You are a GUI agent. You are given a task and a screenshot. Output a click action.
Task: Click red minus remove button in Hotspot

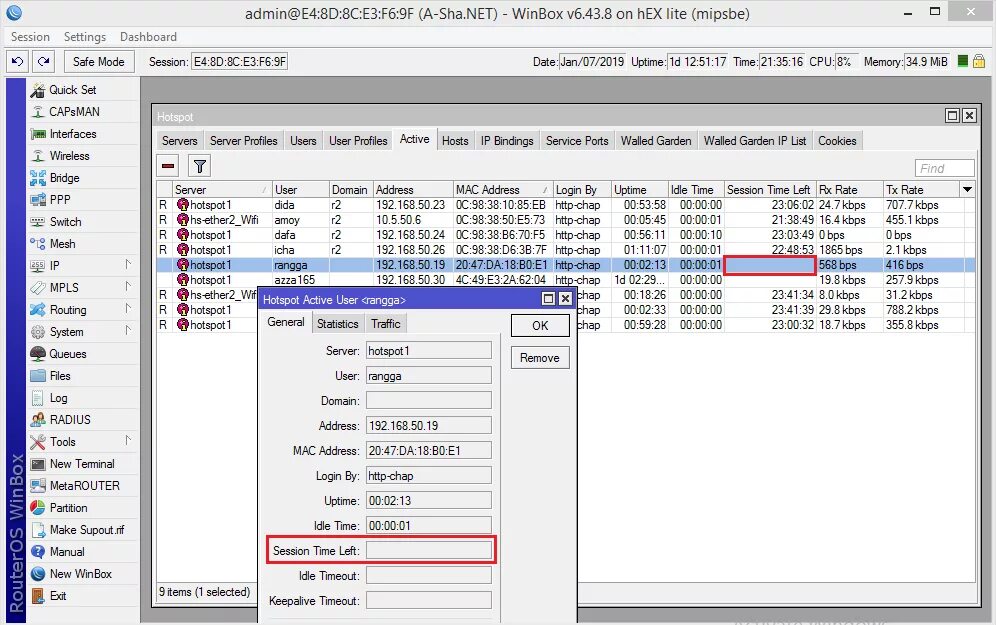[168, 166]
